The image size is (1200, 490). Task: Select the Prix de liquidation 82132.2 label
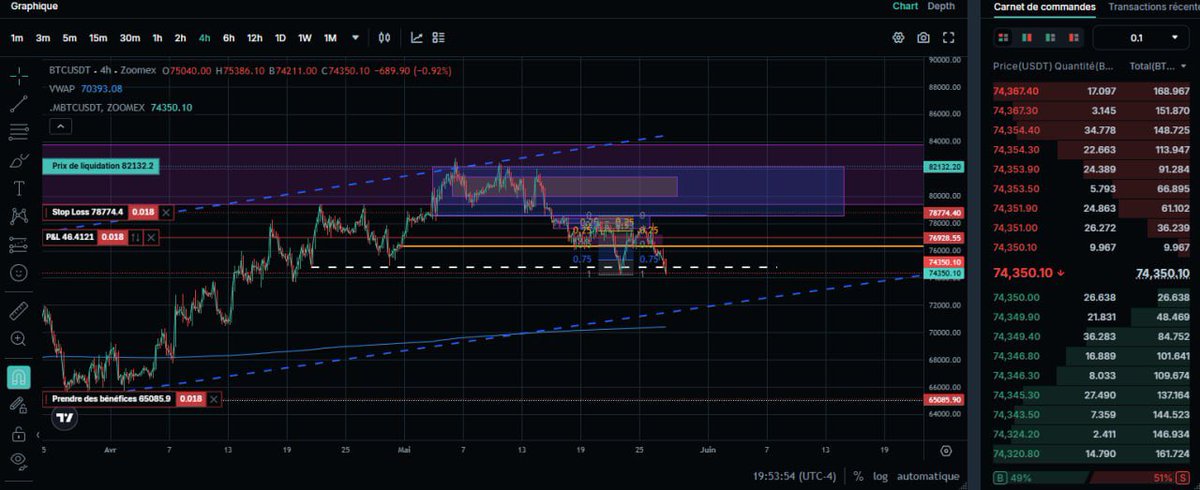100,166
